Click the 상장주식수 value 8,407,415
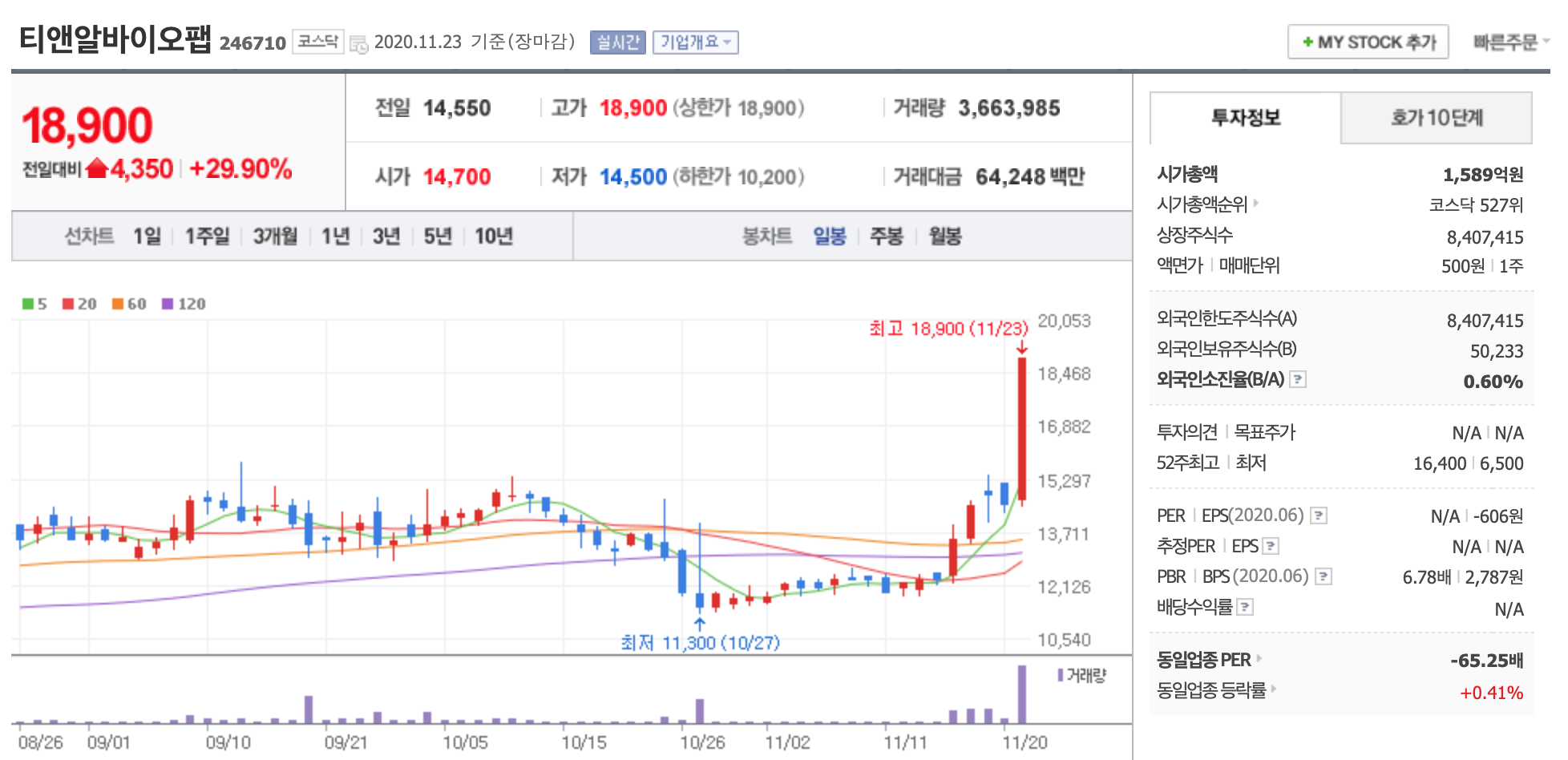The image size is (1568, 760). [1485, 237]
